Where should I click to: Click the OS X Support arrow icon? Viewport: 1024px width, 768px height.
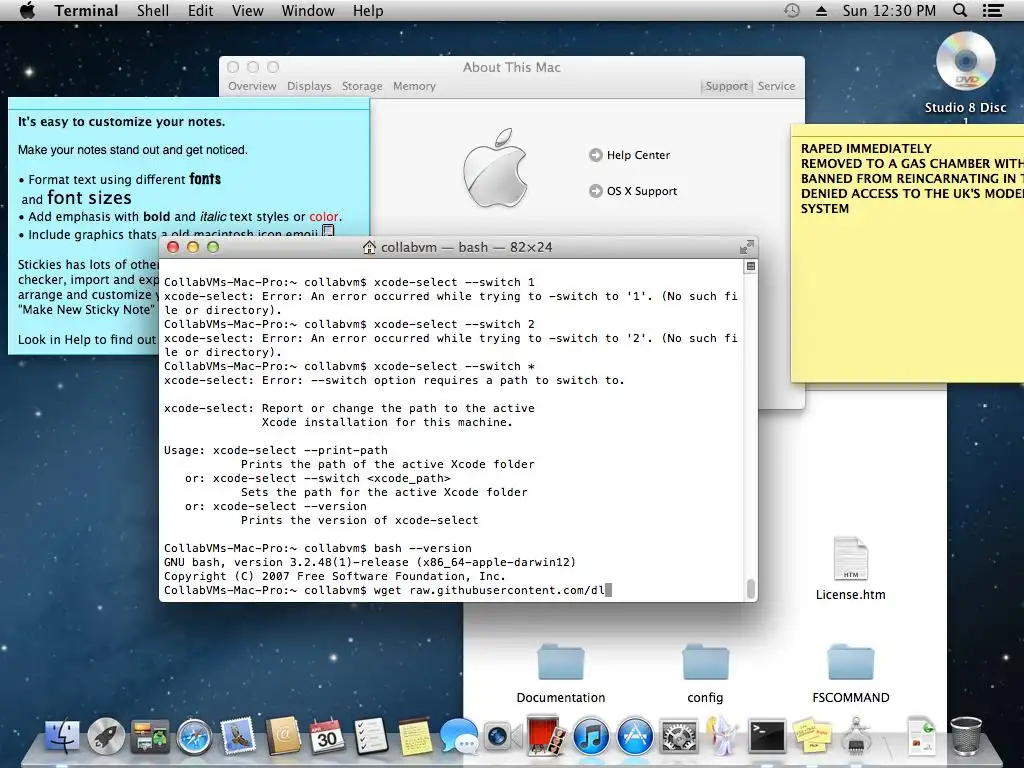click(596, 191)
